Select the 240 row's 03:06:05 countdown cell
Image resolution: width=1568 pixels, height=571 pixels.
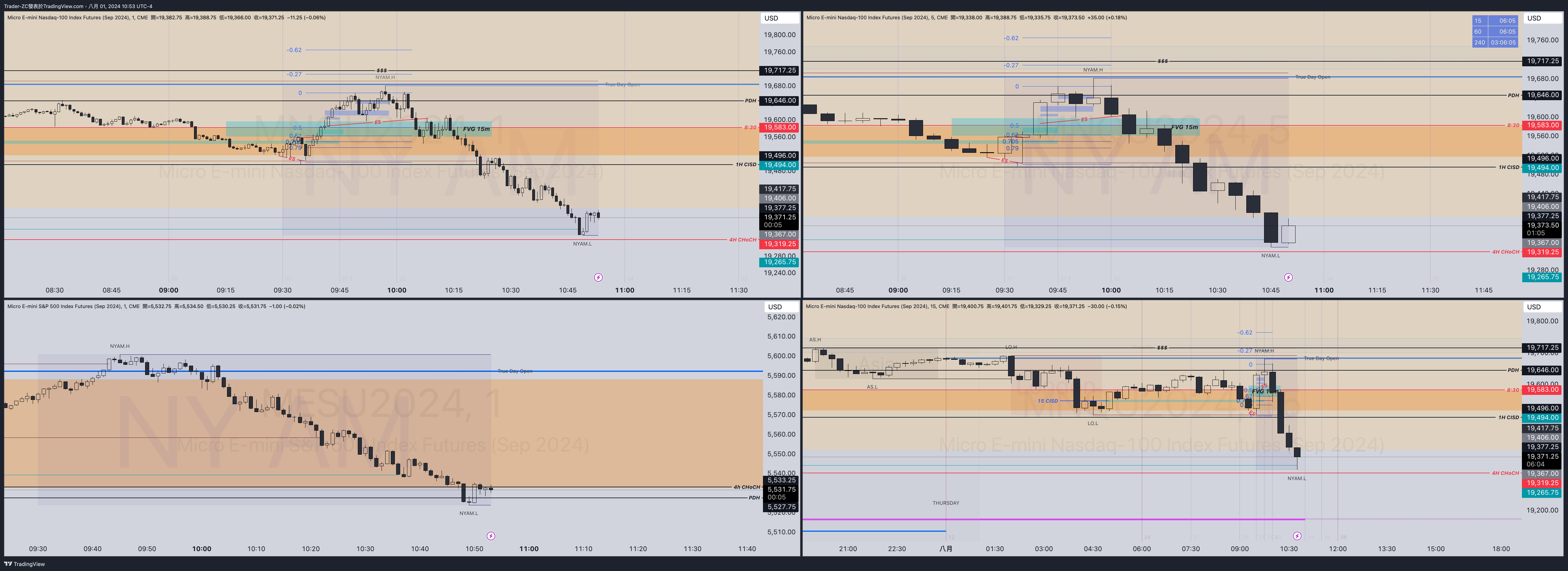click(x=1503, y=43)
